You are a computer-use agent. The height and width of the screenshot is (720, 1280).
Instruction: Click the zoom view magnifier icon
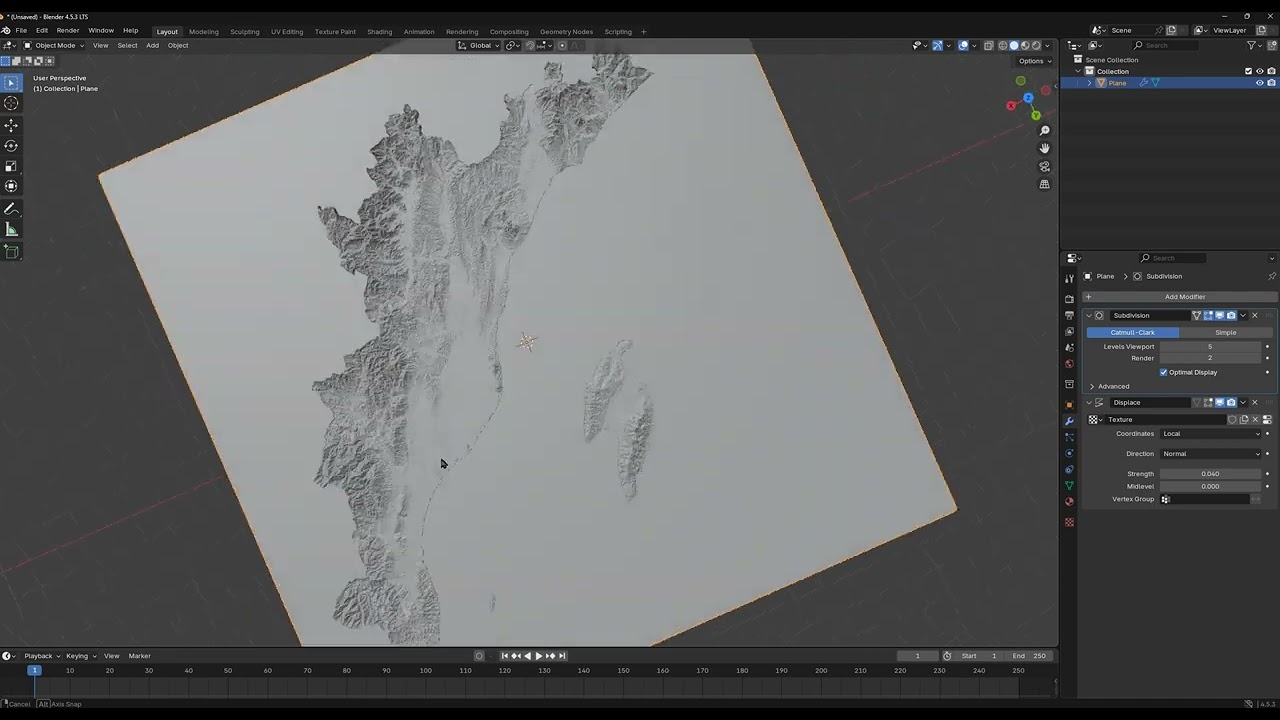click(1044, 131)
